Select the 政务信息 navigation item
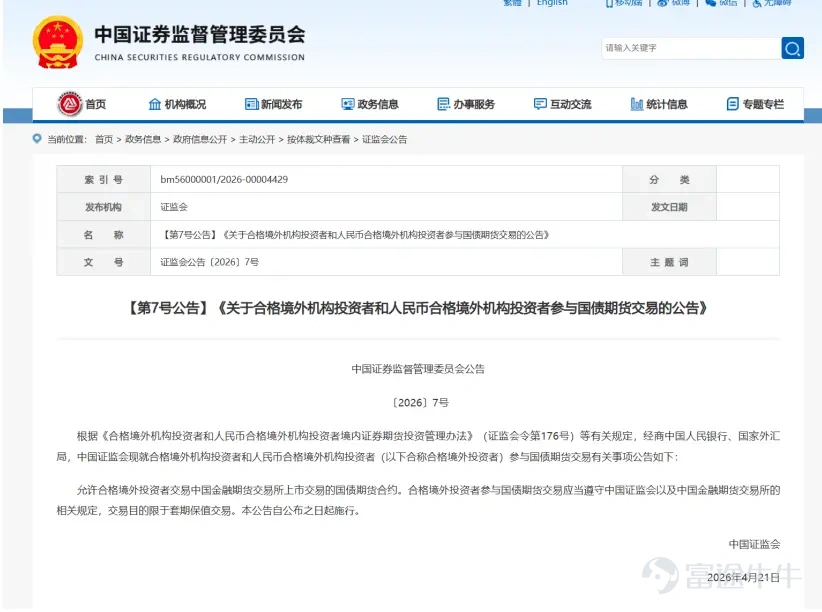The width and height of the screenshot is (822, 612). click(370, 104)
